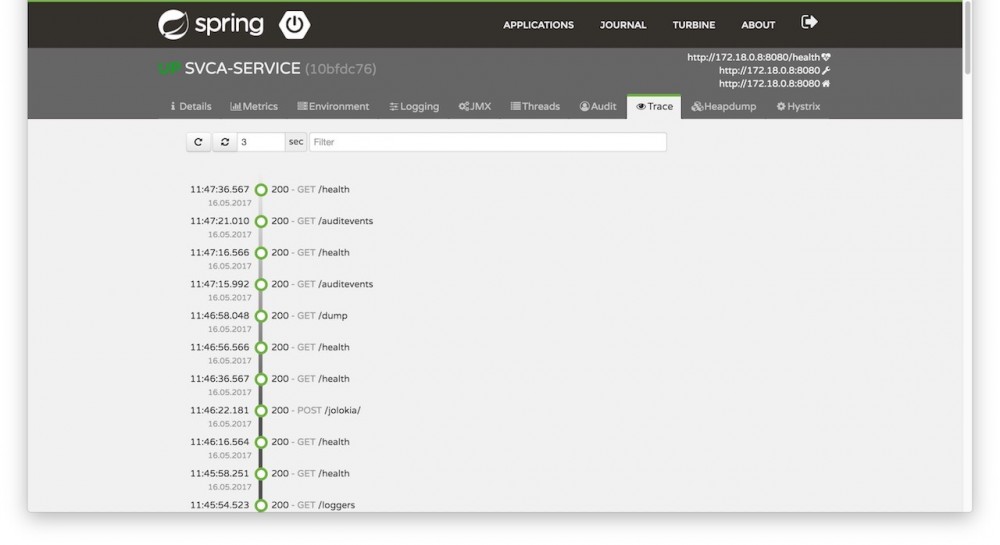This screenshot has width=1000, height=545.
Task: Click the wrench icon beside management URL
Action: [826, 70]
